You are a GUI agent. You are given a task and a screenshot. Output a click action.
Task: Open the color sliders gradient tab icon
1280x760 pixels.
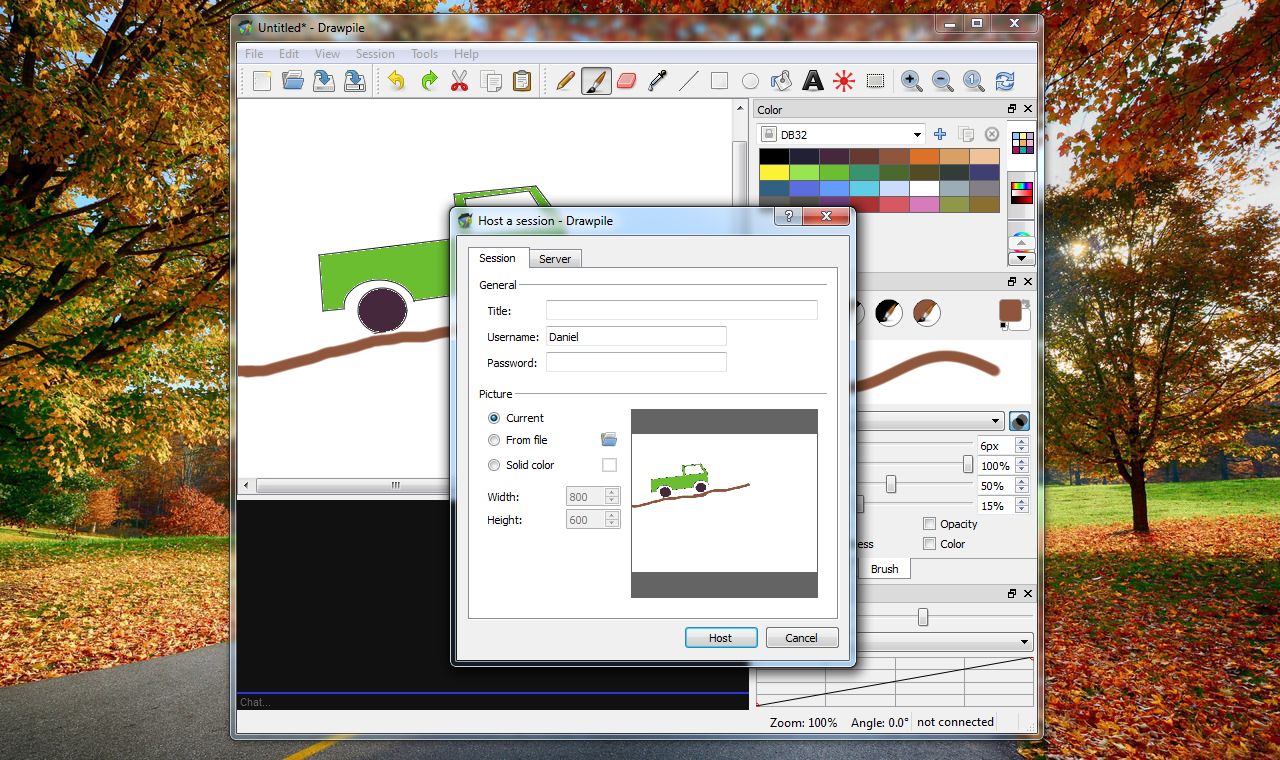point(1022,192)
